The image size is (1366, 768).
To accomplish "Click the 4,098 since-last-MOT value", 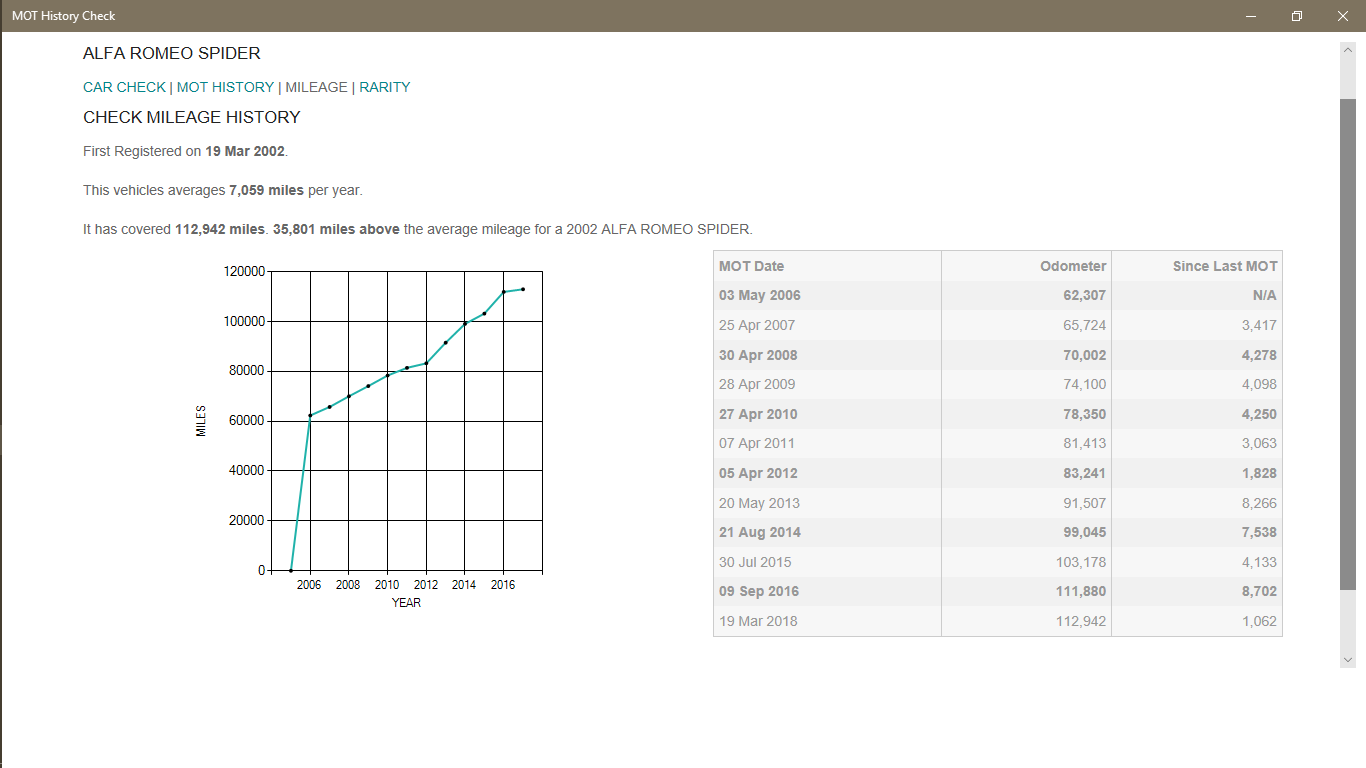I will 1259,384.
